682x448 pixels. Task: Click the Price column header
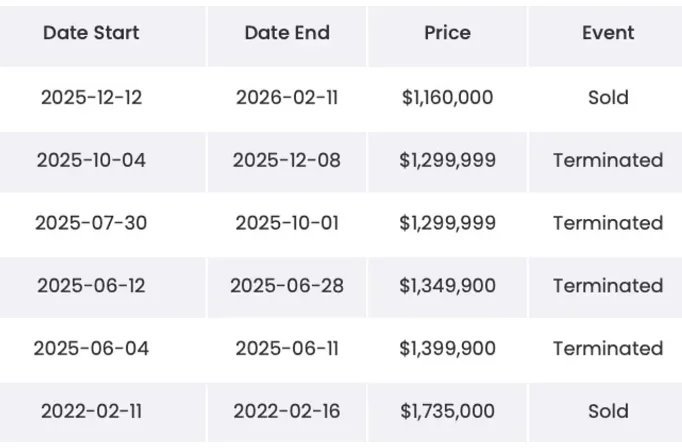tap(447, 33)
